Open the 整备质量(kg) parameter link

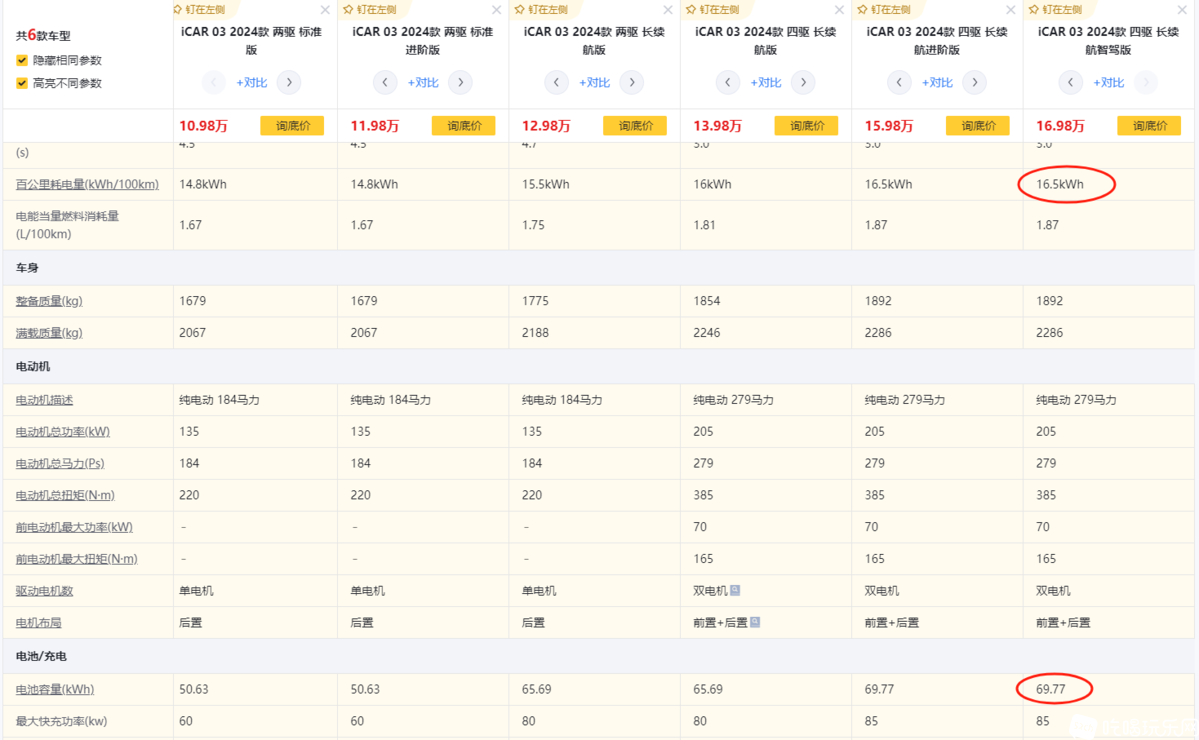[49, 301]
